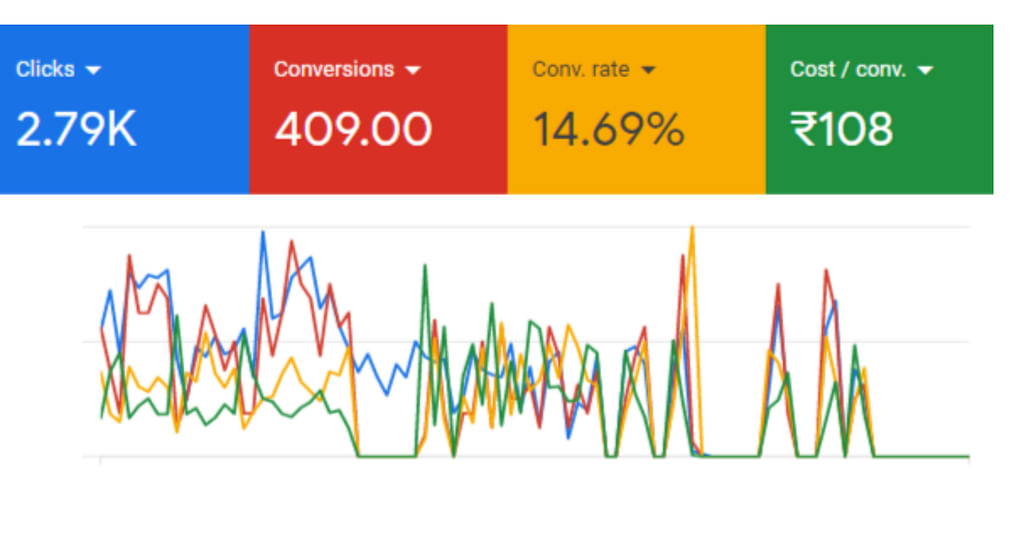Click the rightmost red peak in the chart
Viewport: 1024px width, 546px height.
[x=826, y=270]
